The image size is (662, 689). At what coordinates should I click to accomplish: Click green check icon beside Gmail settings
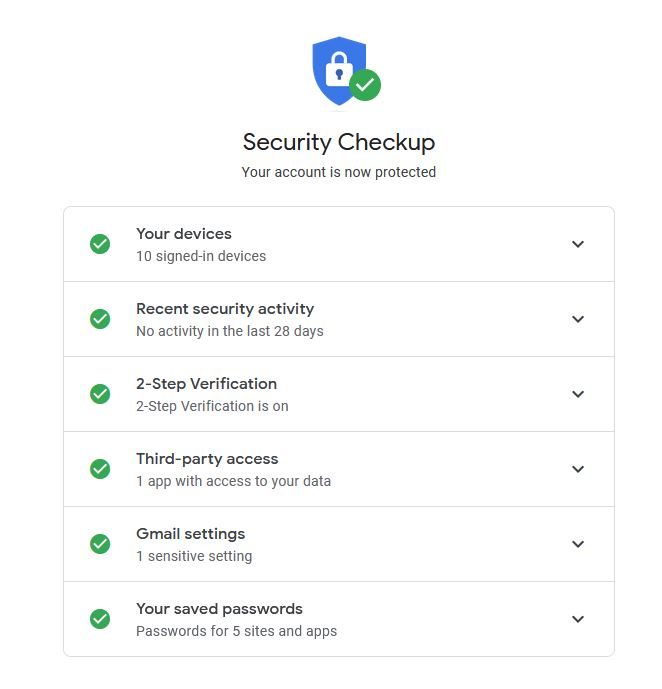coord(100,544)
